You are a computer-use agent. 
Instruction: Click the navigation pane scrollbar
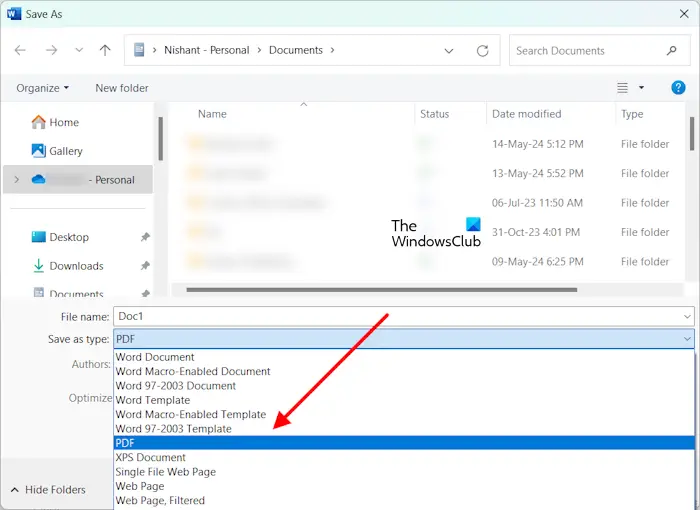pos(160,139)
